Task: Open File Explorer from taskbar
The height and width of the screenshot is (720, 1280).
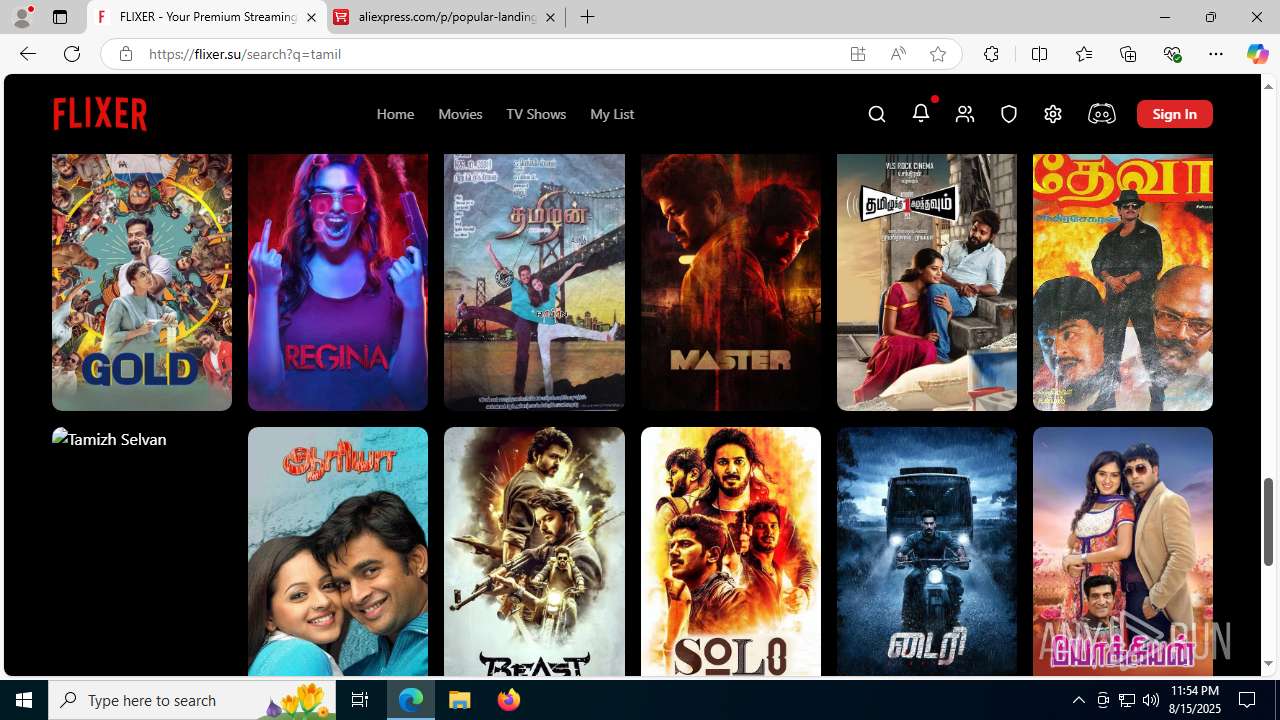Action: 460,700
